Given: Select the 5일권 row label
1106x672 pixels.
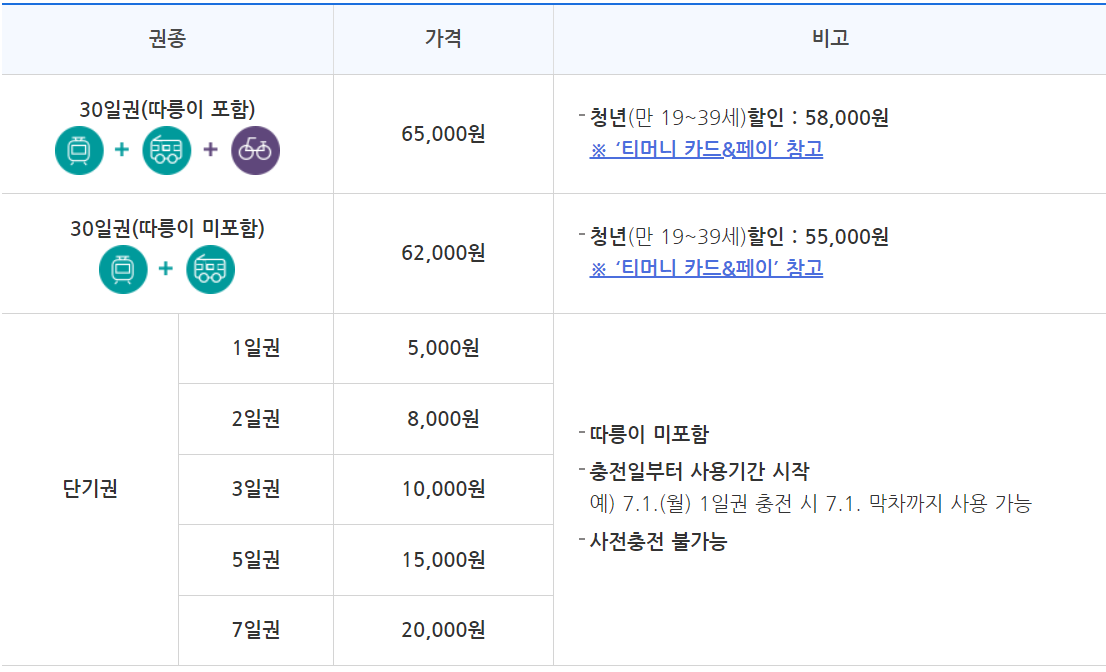Looking at the screenshot, I should (256, 560).
